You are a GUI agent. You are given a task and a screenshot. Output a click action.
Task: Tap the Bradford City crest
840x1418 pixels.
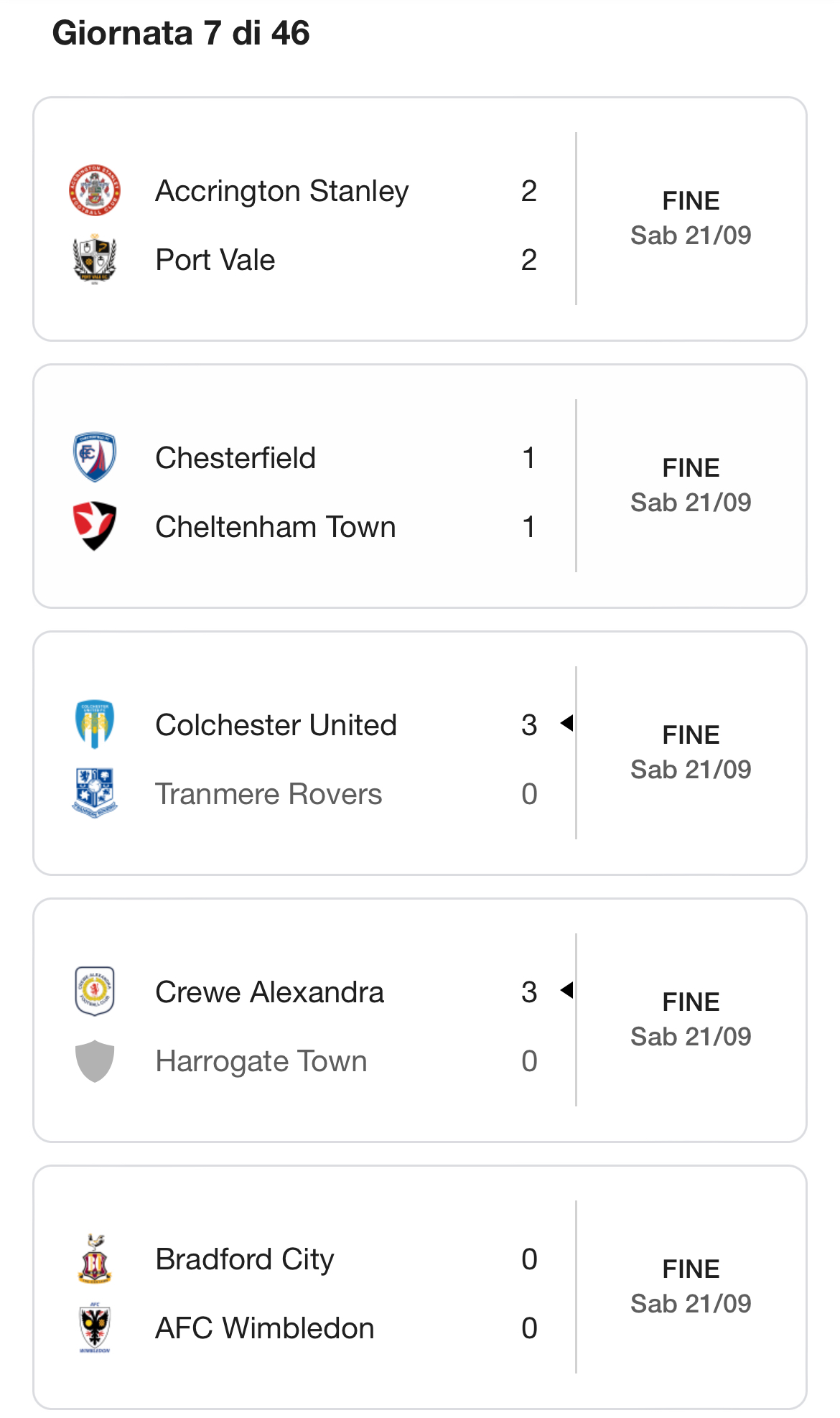click(x=95, y=1259)
